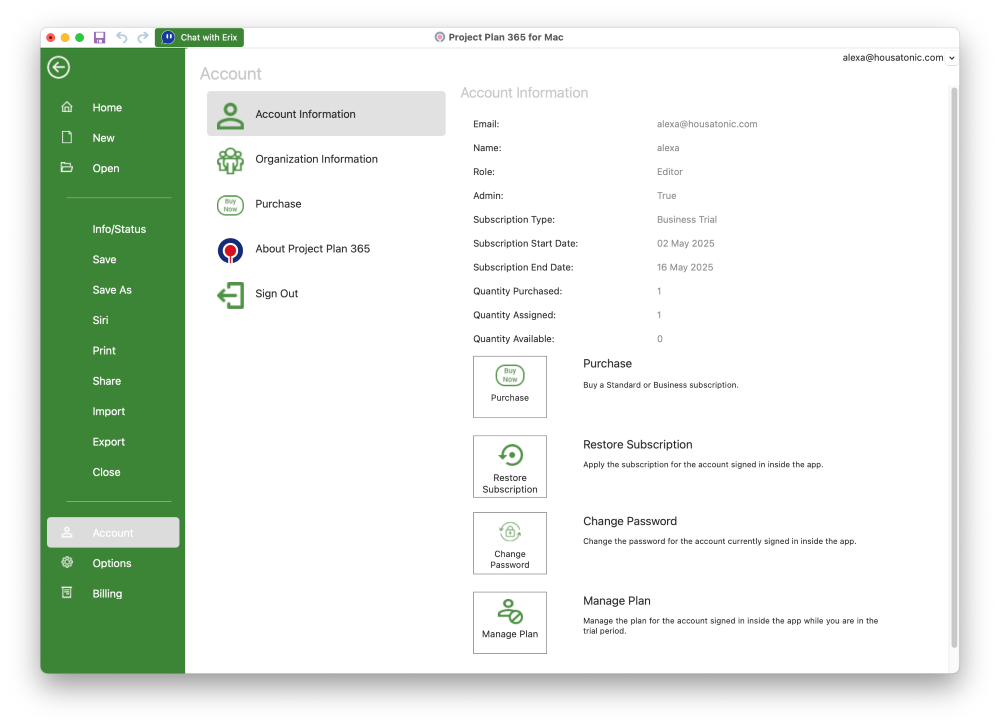The height and width of the screenshot is (727, 1000).
Task: Select New in the sidebar
Action: point(103,138)
